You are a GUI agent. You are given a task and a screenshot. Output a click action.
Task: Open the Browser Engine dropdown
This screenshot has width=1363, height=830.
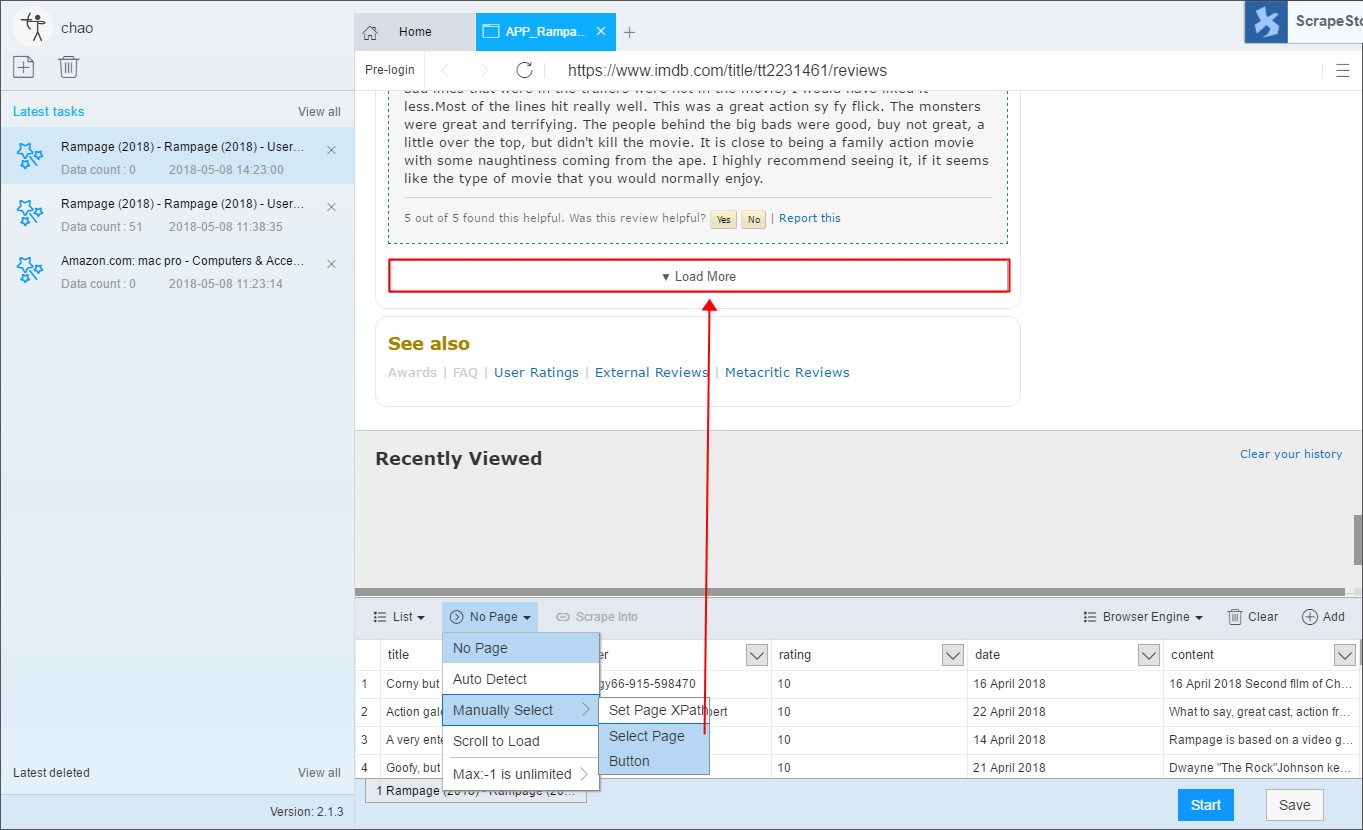click(1143, 617)
